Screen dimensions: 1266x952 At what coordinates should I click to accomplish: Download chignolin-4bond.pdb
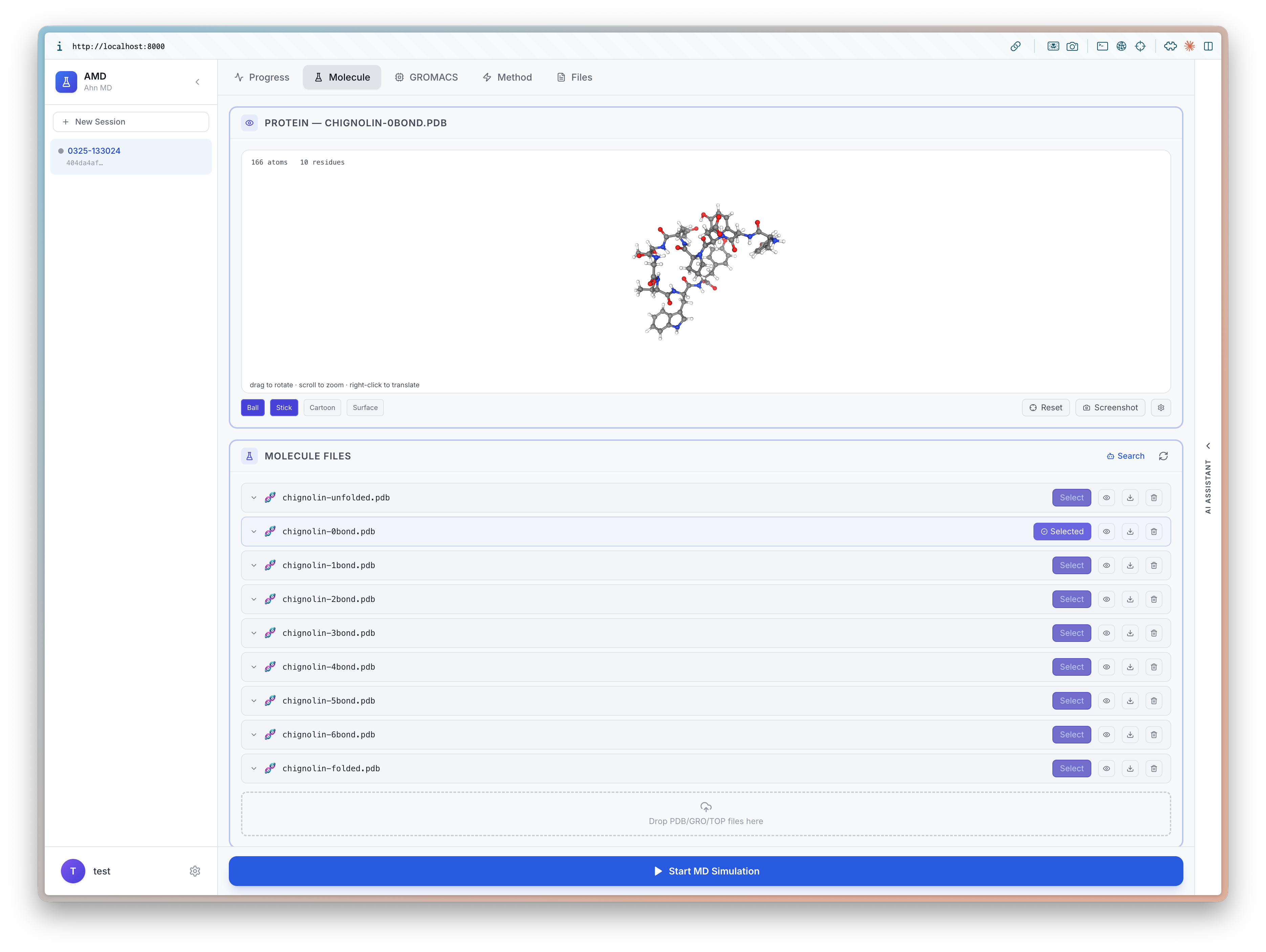(x=1130, y=667)
